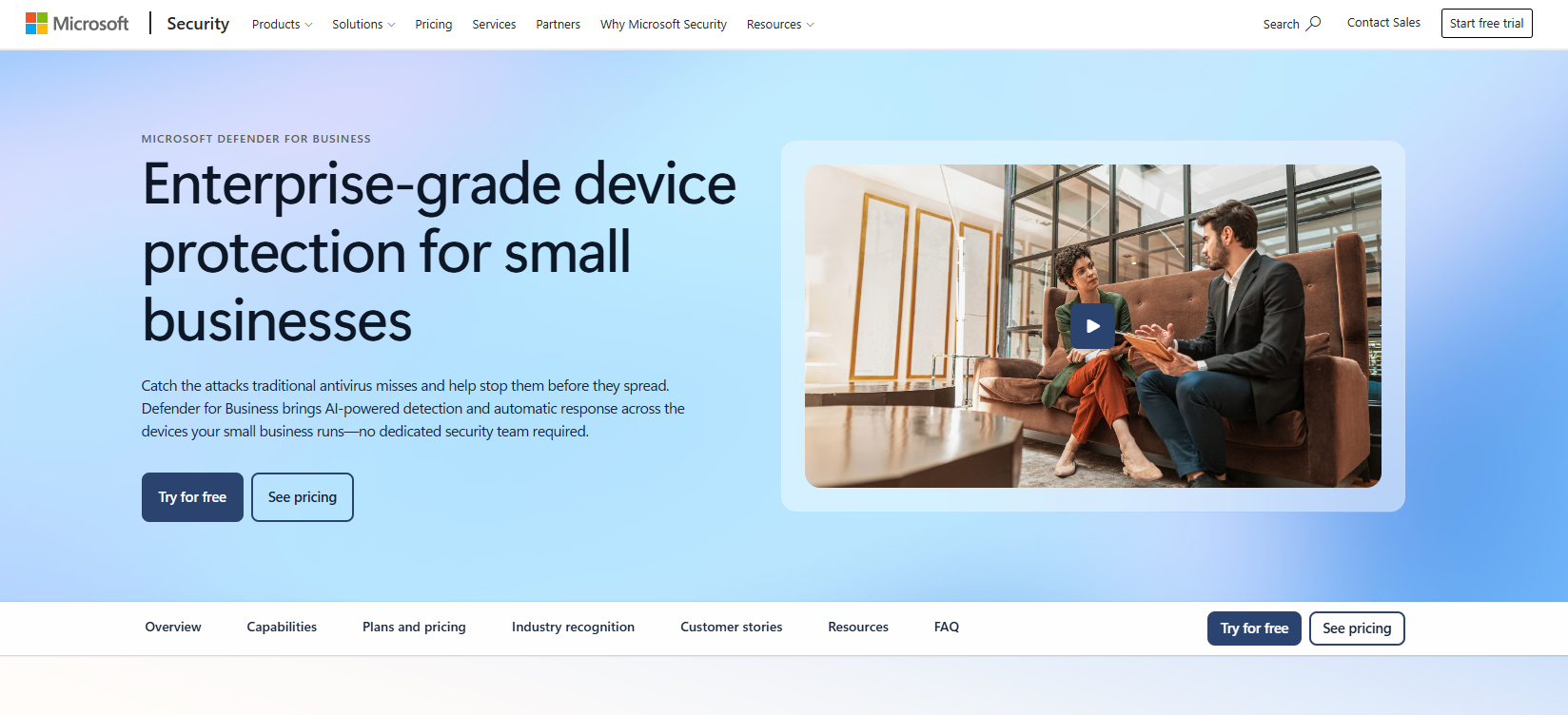The image size is (1568, 715).
Task: Click the paragraph starting 'Catch the attacks'
Action: [x=413, y=409]
